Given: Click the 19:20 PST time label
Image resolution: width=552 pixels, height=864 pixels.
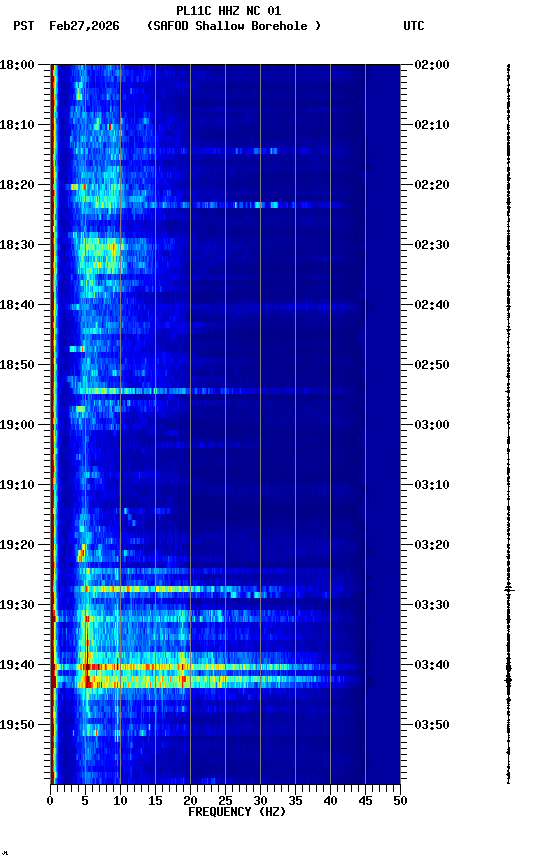Looking at the screenshot, I should click(x=17, y=545).
